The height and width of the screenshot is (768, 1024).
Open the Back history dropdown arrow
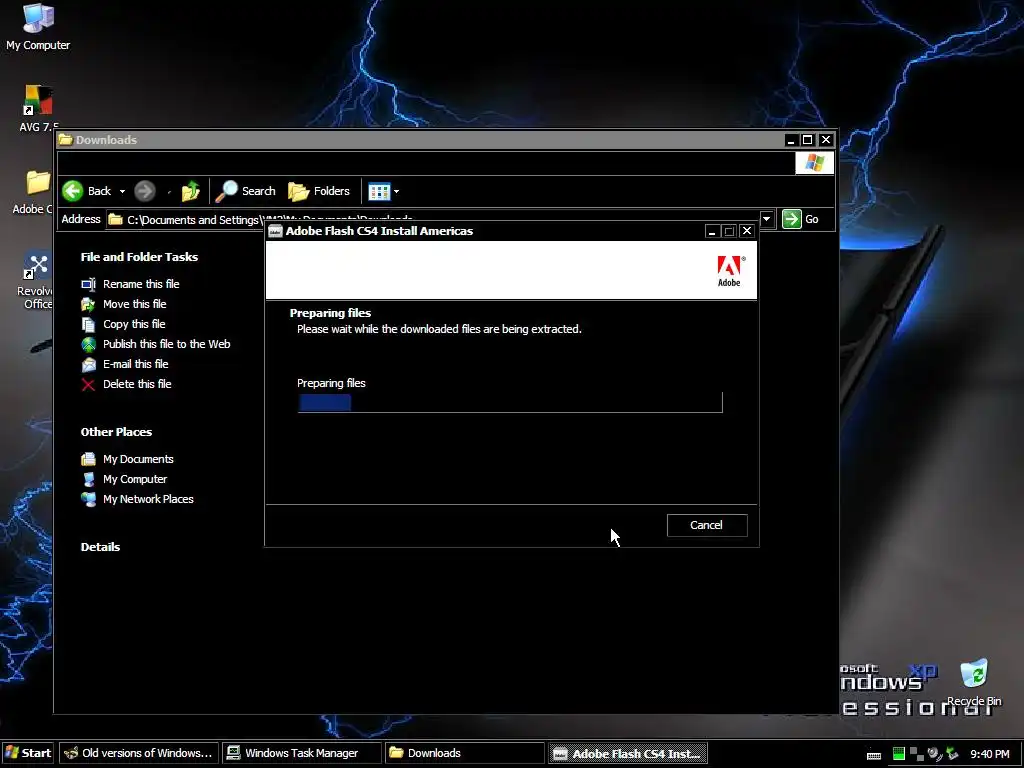122,191
